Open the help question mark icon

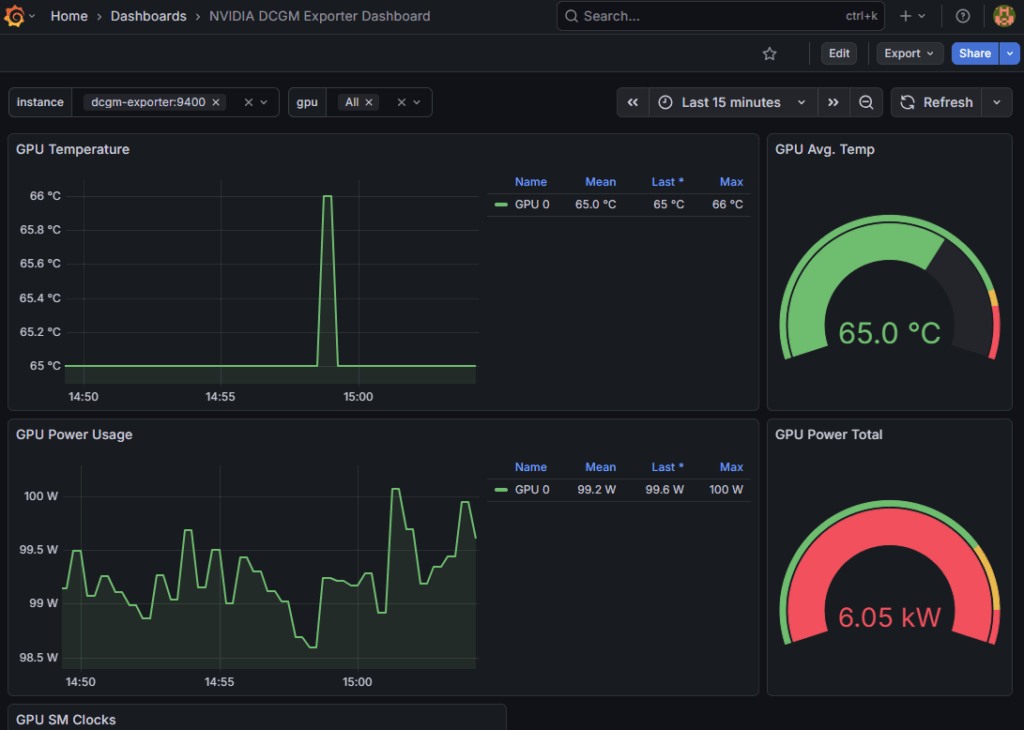coord(962,16)
